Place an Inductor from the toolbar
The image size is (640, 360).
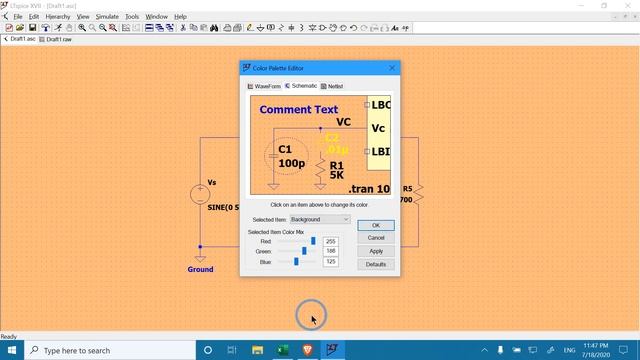click(x=302, y=28)
